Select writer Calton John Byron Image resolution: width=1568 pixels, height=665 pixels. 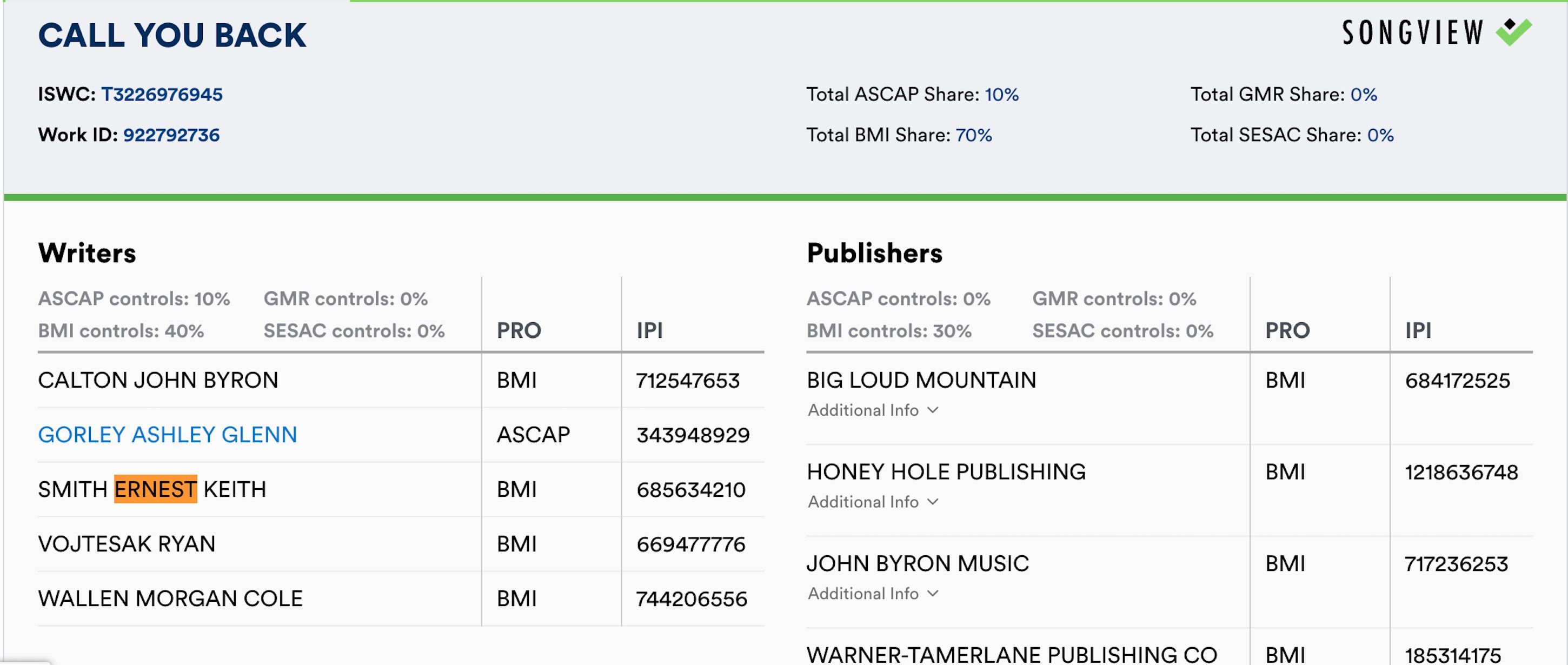pos(158,380)
